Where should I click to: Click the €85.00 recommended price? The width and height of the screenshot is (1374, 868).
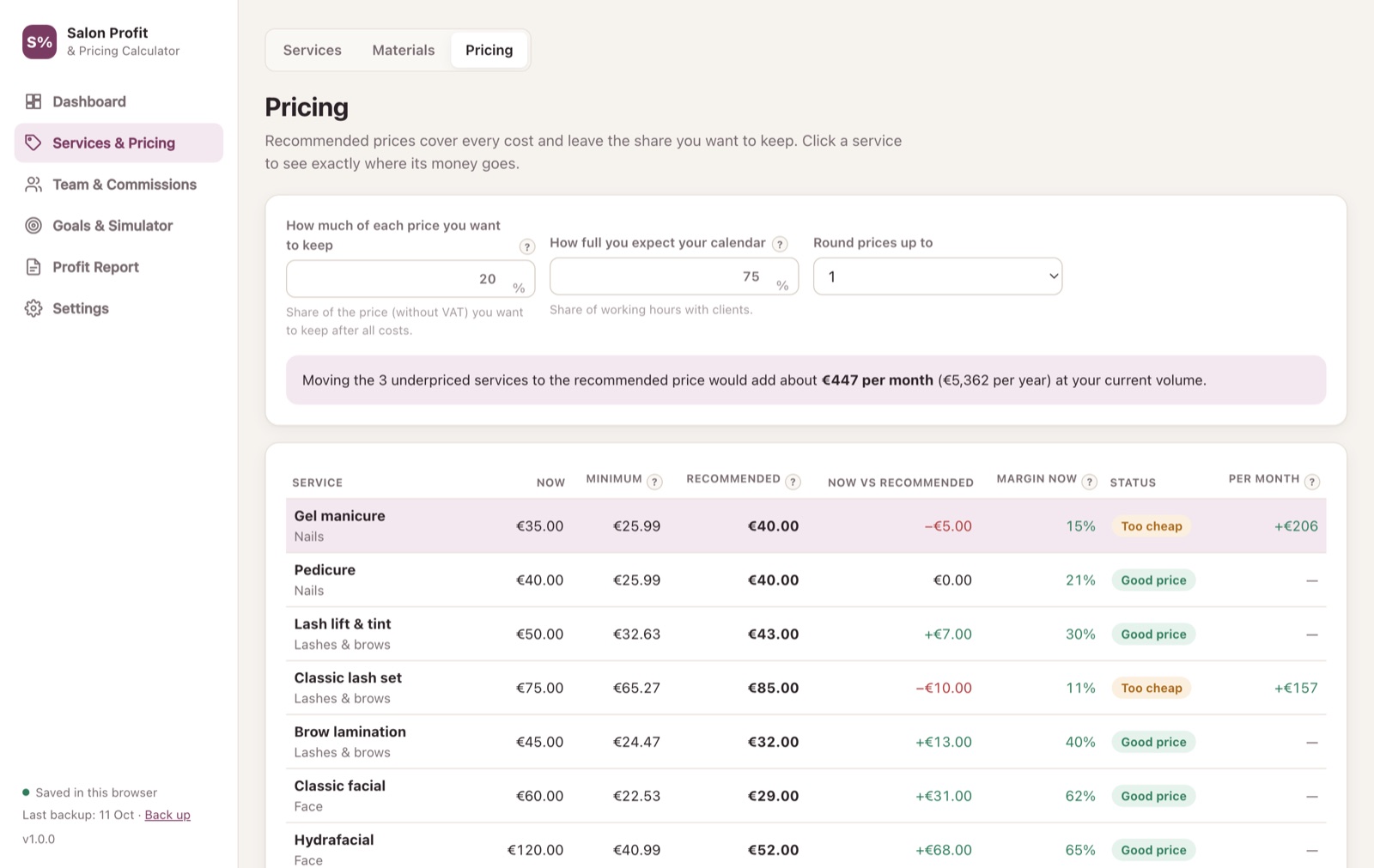[x=773, y=688]
